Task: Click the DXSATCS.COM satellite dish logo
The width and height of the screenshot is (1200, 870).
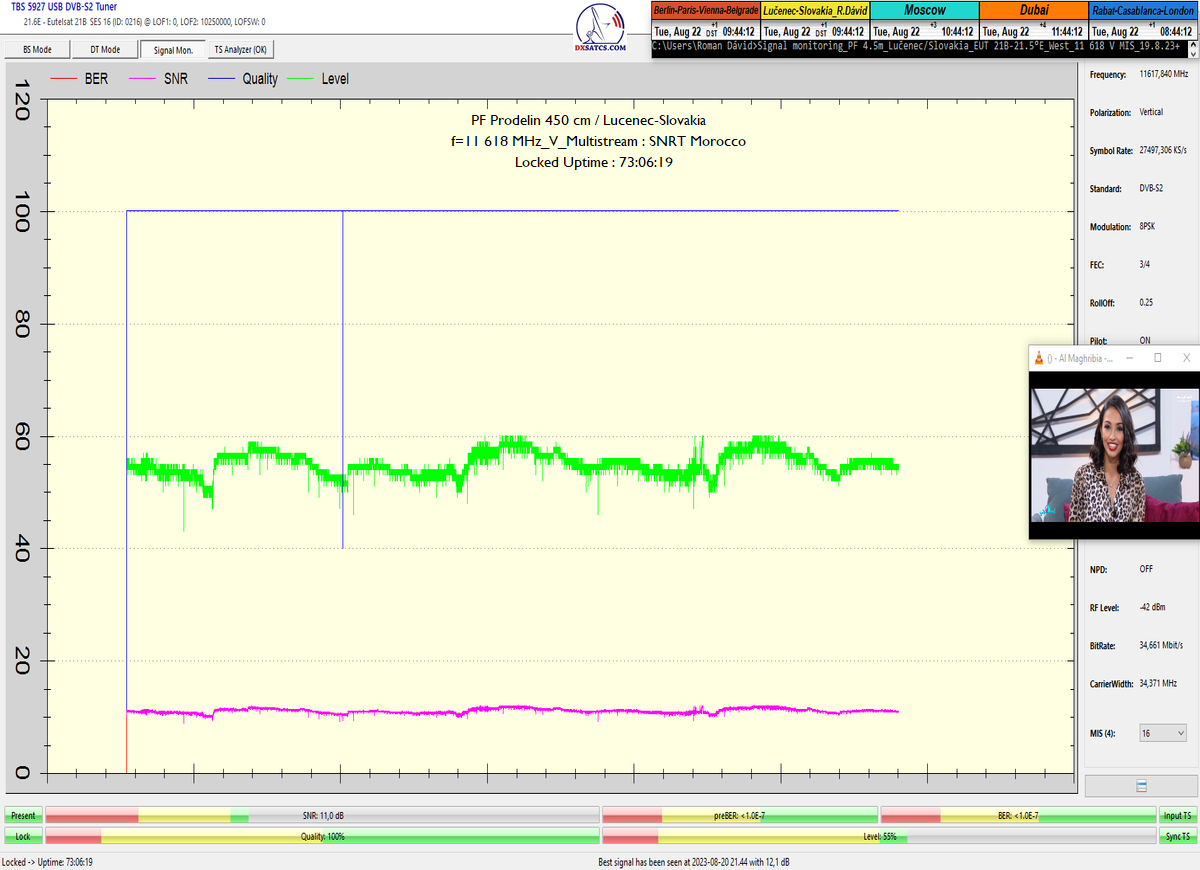Action: 601,29
